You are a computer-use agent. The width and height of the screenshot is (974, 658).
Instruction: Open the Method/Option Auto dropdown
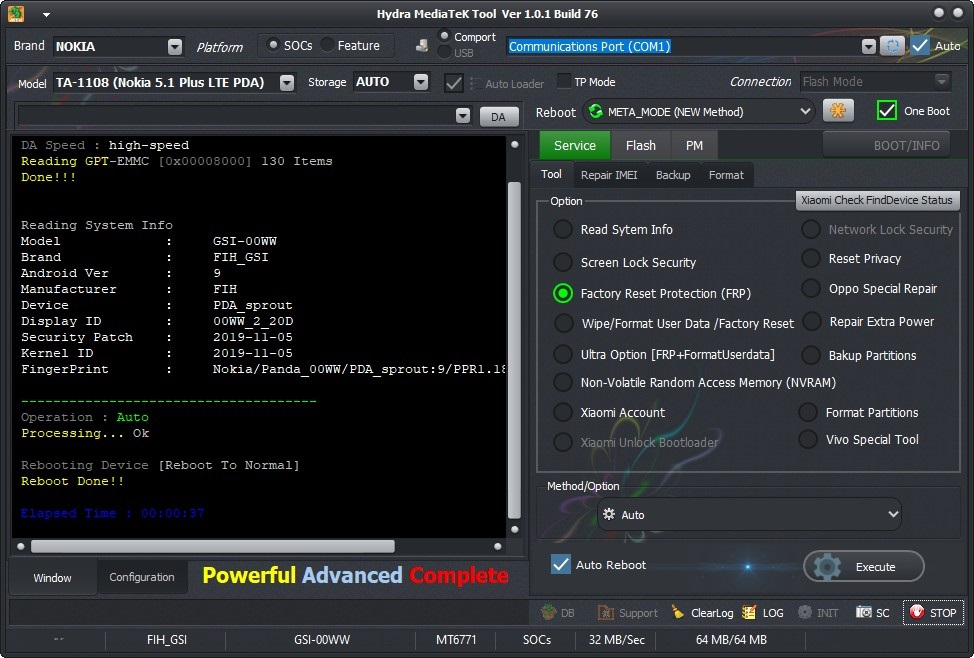coord(749,514)
